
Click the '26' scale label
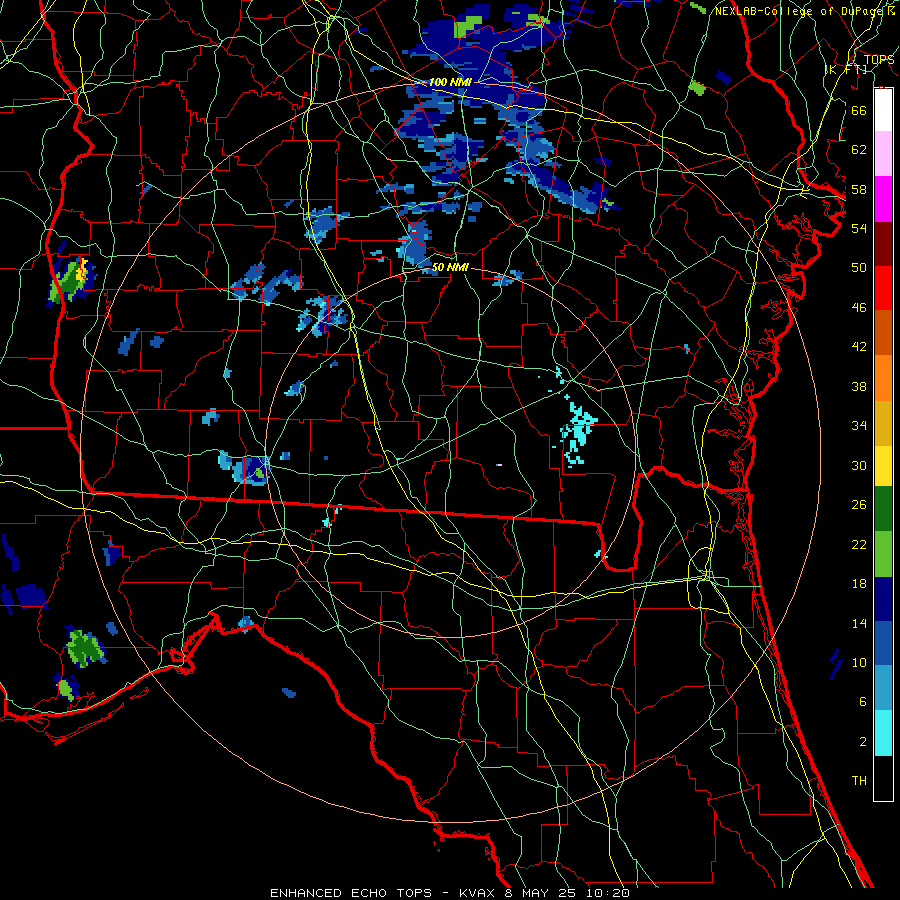[x=859, y=505]
